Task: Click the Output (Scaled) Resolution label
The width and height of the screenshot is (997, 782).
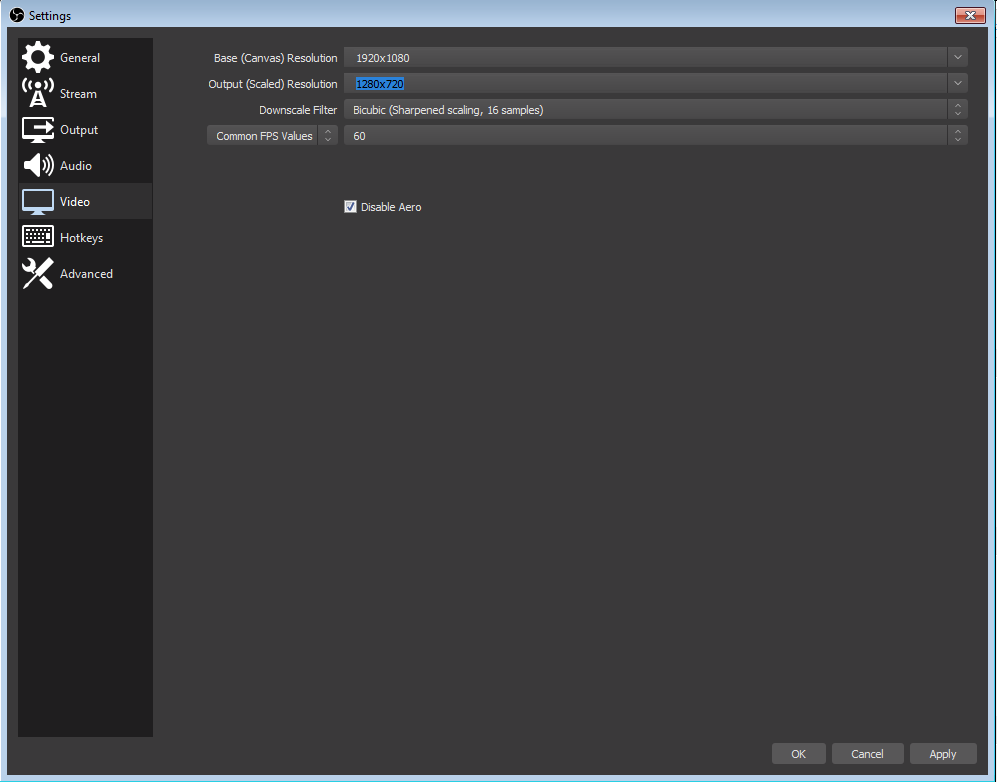Action: pyautogui.click(x=273, y=84)
